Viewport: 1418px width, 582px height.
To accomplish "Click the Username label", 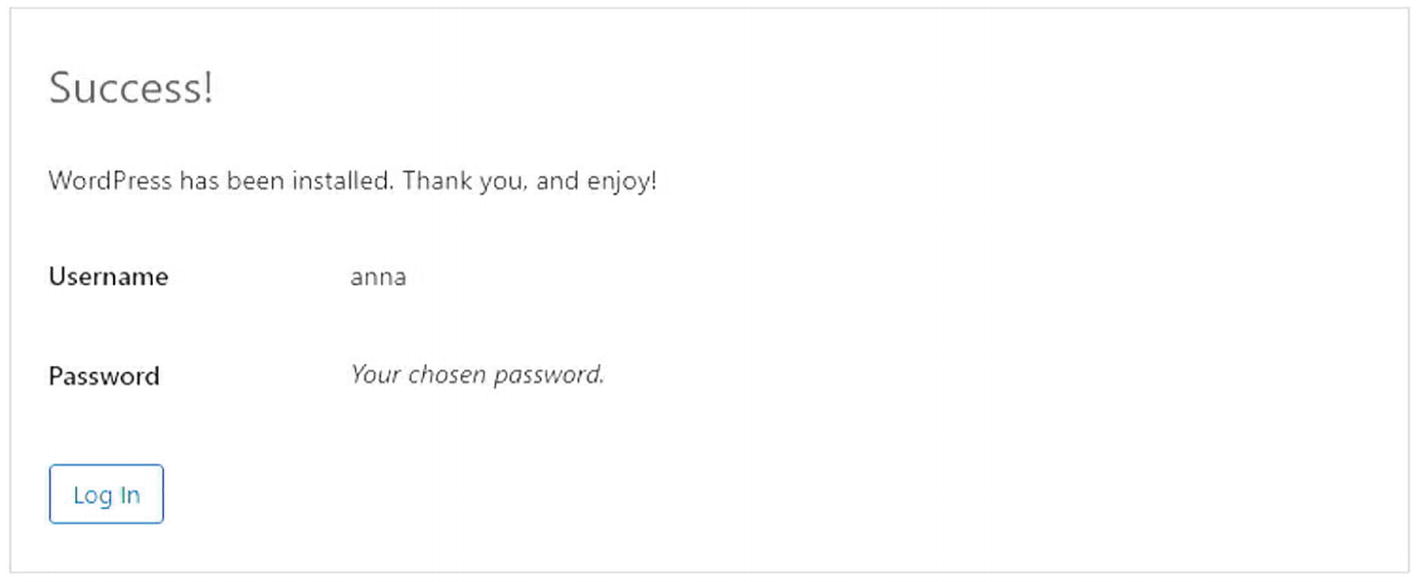I will [108, 277].
